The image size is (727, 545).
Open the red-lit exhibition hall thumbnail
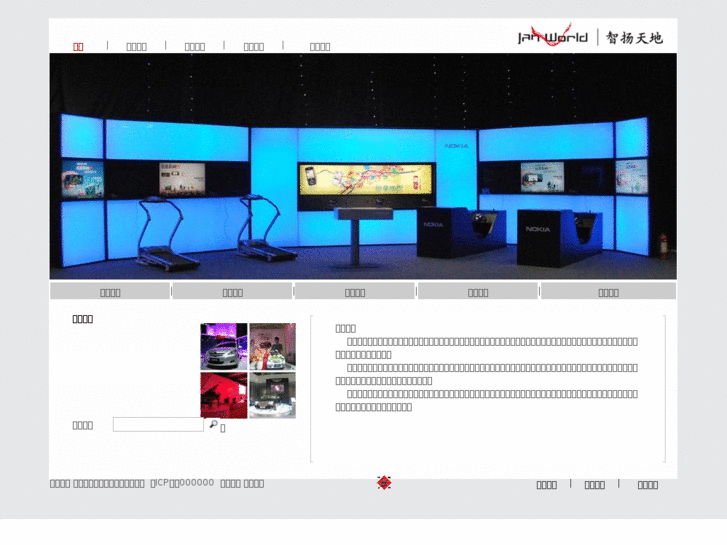[224, 395]
